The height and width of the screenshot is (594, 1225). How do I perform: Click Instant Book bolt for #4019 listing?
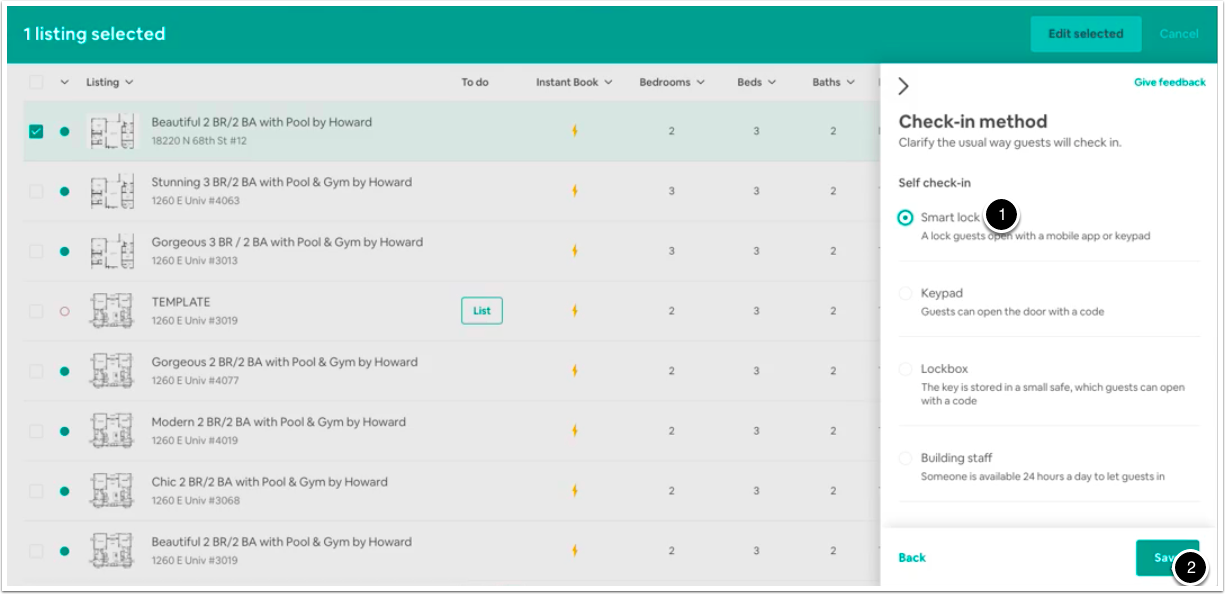574,431
